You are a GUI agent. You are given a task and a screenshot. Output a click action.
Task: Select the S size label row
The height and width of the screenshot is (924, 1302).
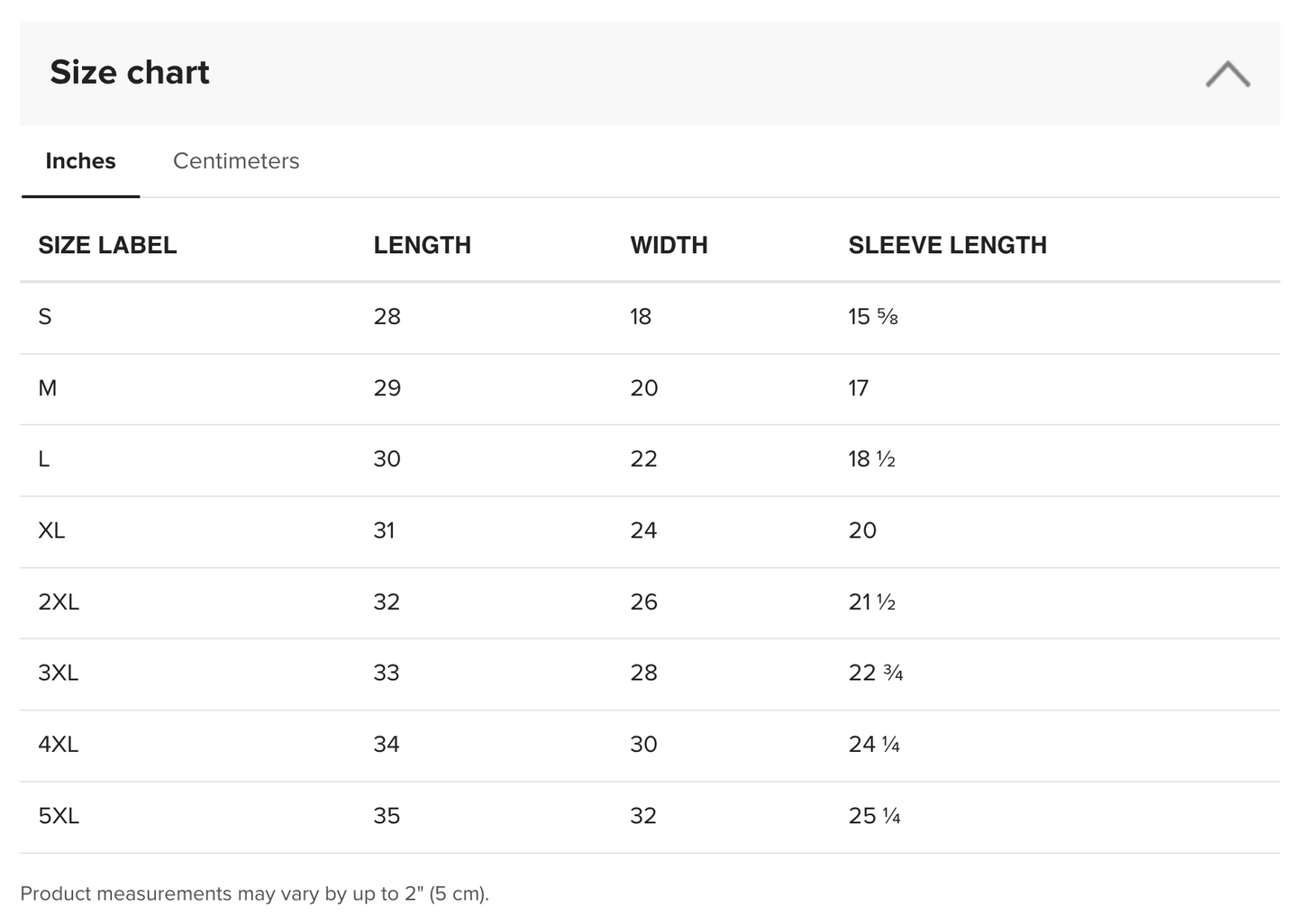coord(45,317)
